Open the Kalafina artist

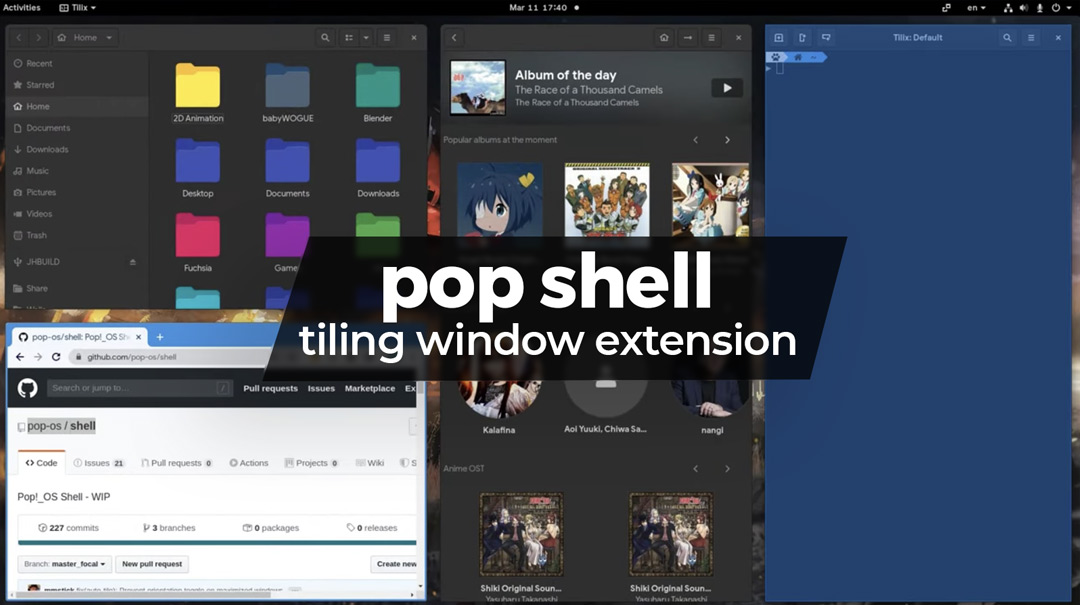(x=499, y=407)
